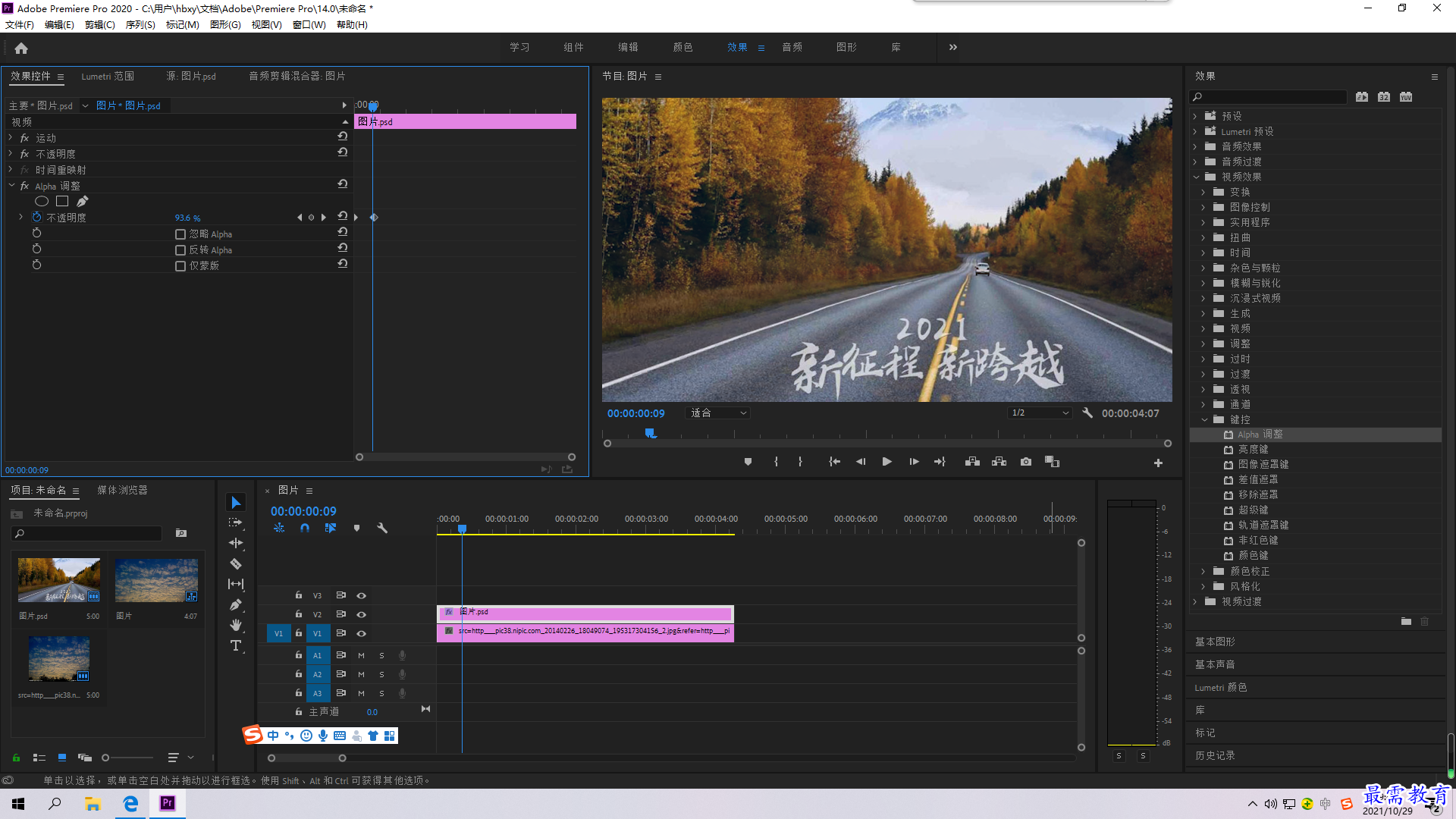Toggle 仅蒙版 checkbox
The width and height of the screenshot is (1456, 819).
[180, 266]
